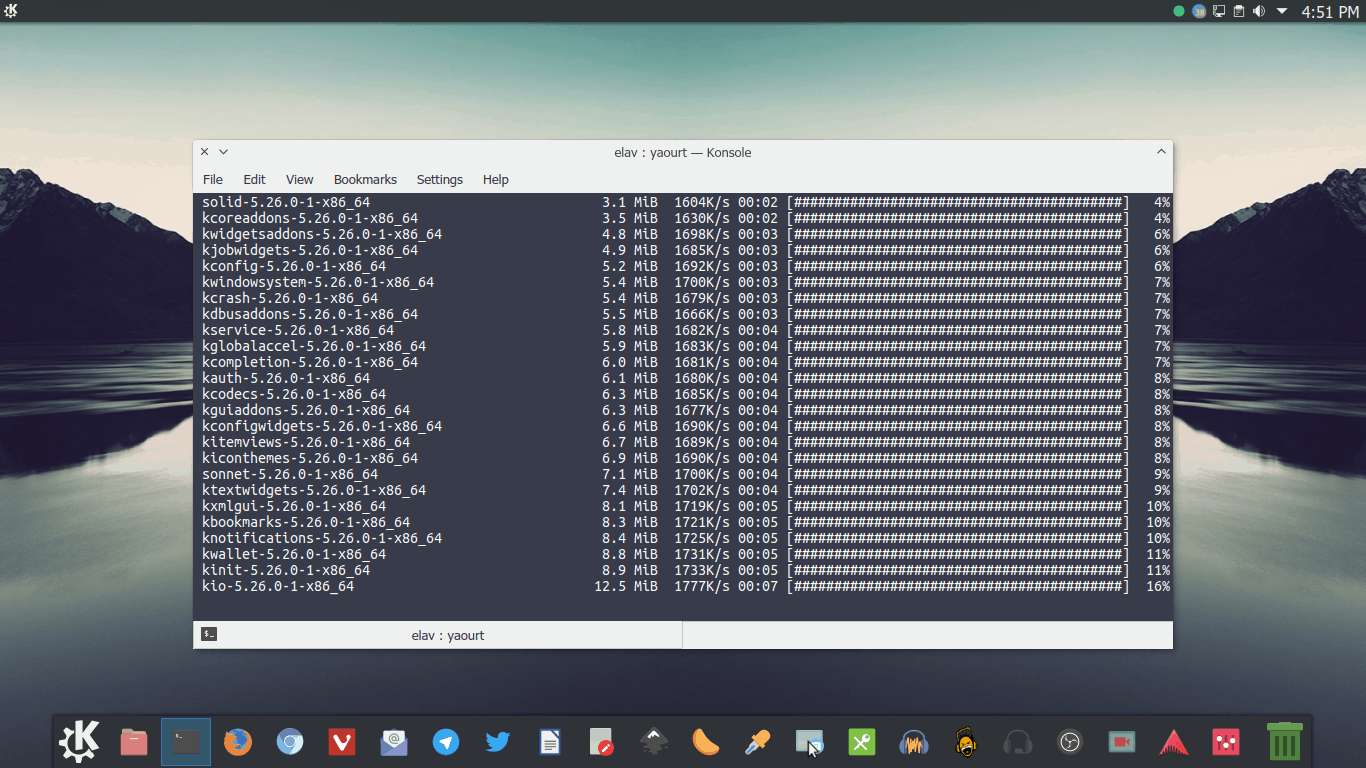Open Firefox from the dock
Screen dimensions: 1366x768
(237, 742)
